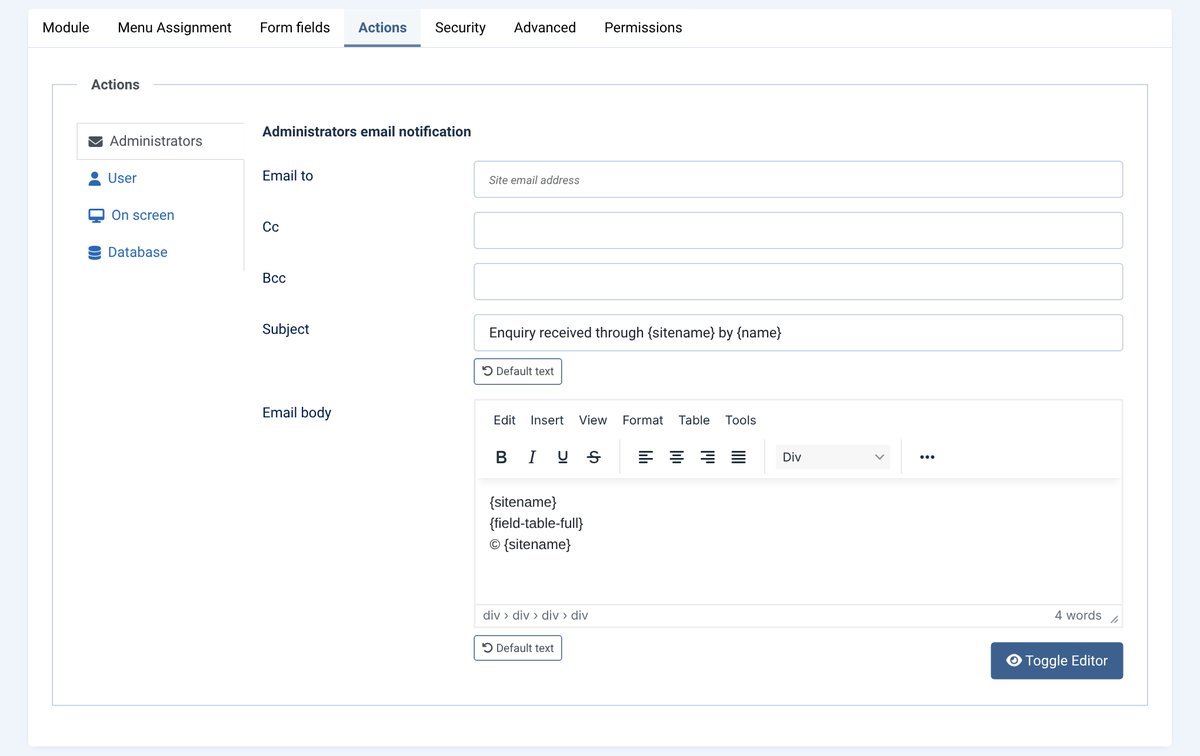
Task: Select the Actions tab
Action: (x=382, y=28)
